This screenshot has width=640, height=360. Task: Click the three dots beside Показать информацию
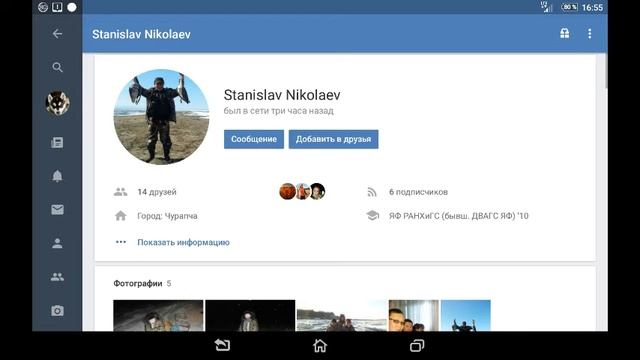121,242
